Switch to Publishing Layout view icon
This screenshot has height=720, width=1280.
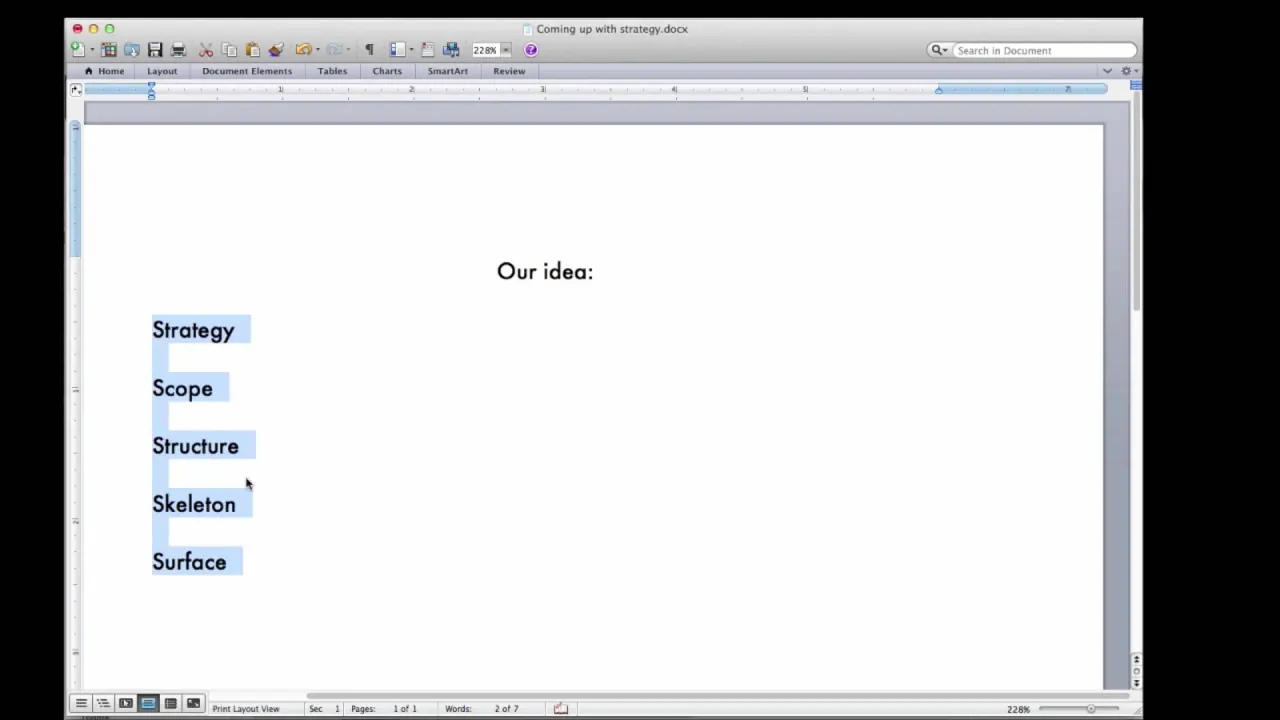point(125,704)
